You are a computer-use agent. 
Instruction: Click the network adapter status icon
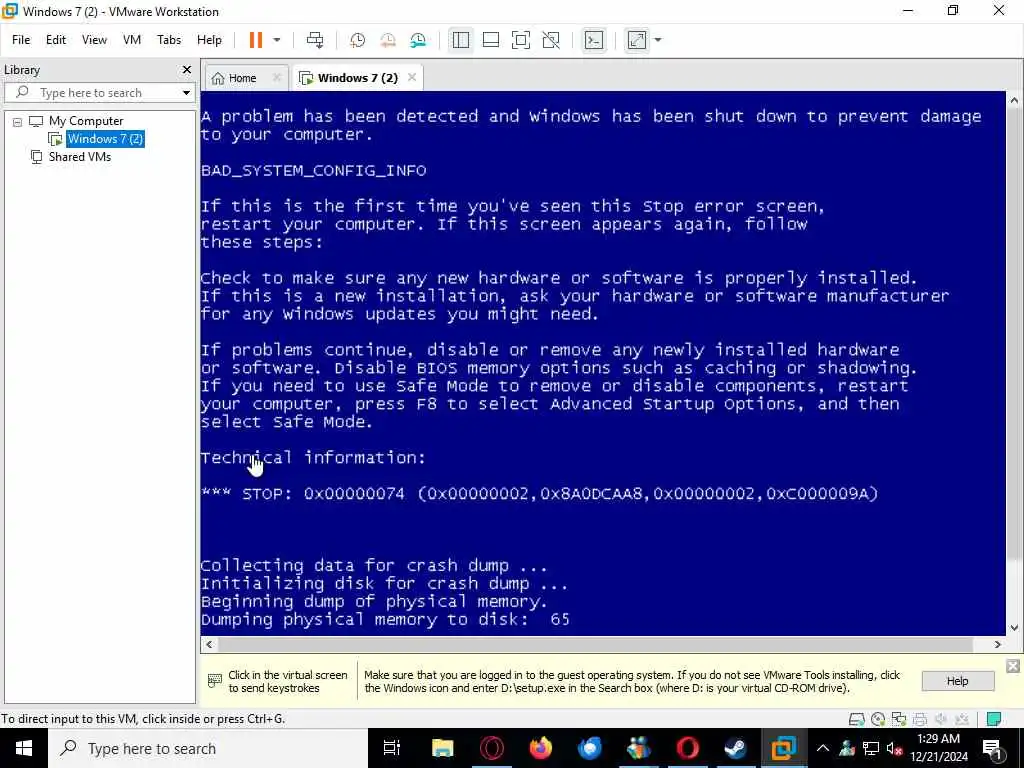pos(899,719)
